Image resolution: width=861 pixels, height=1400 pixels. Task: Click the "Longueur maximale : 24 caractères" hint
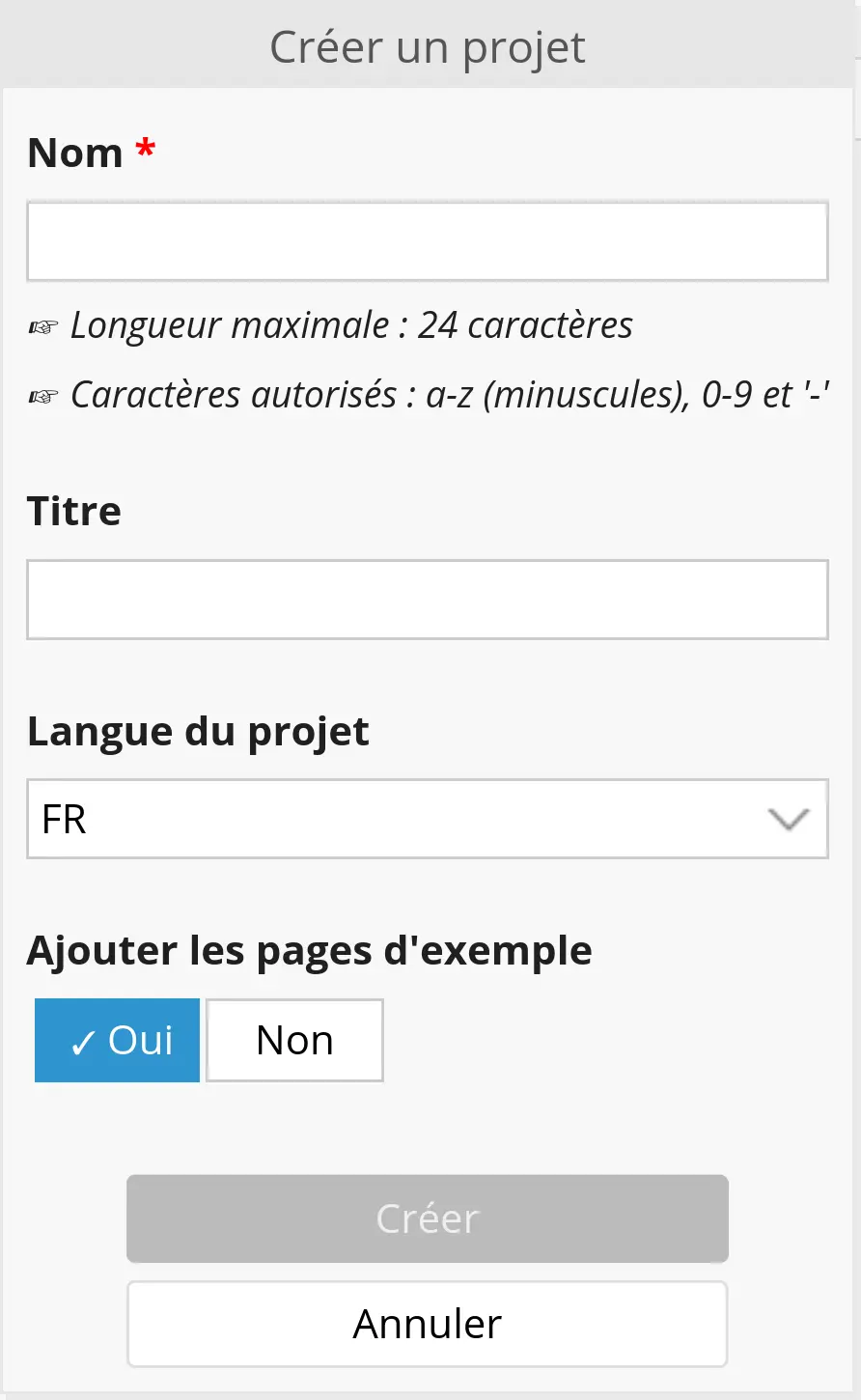(351, 325)
